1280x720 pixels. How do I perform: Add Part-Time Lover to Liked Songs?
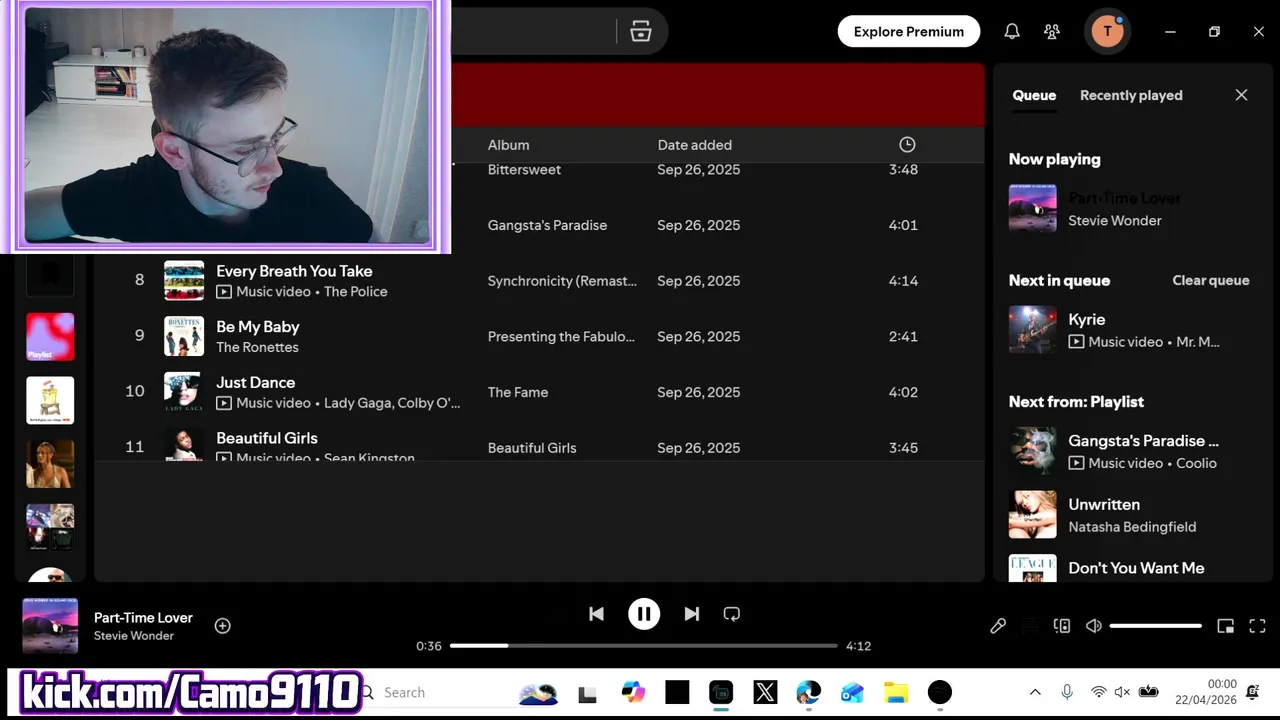point(223,626)
